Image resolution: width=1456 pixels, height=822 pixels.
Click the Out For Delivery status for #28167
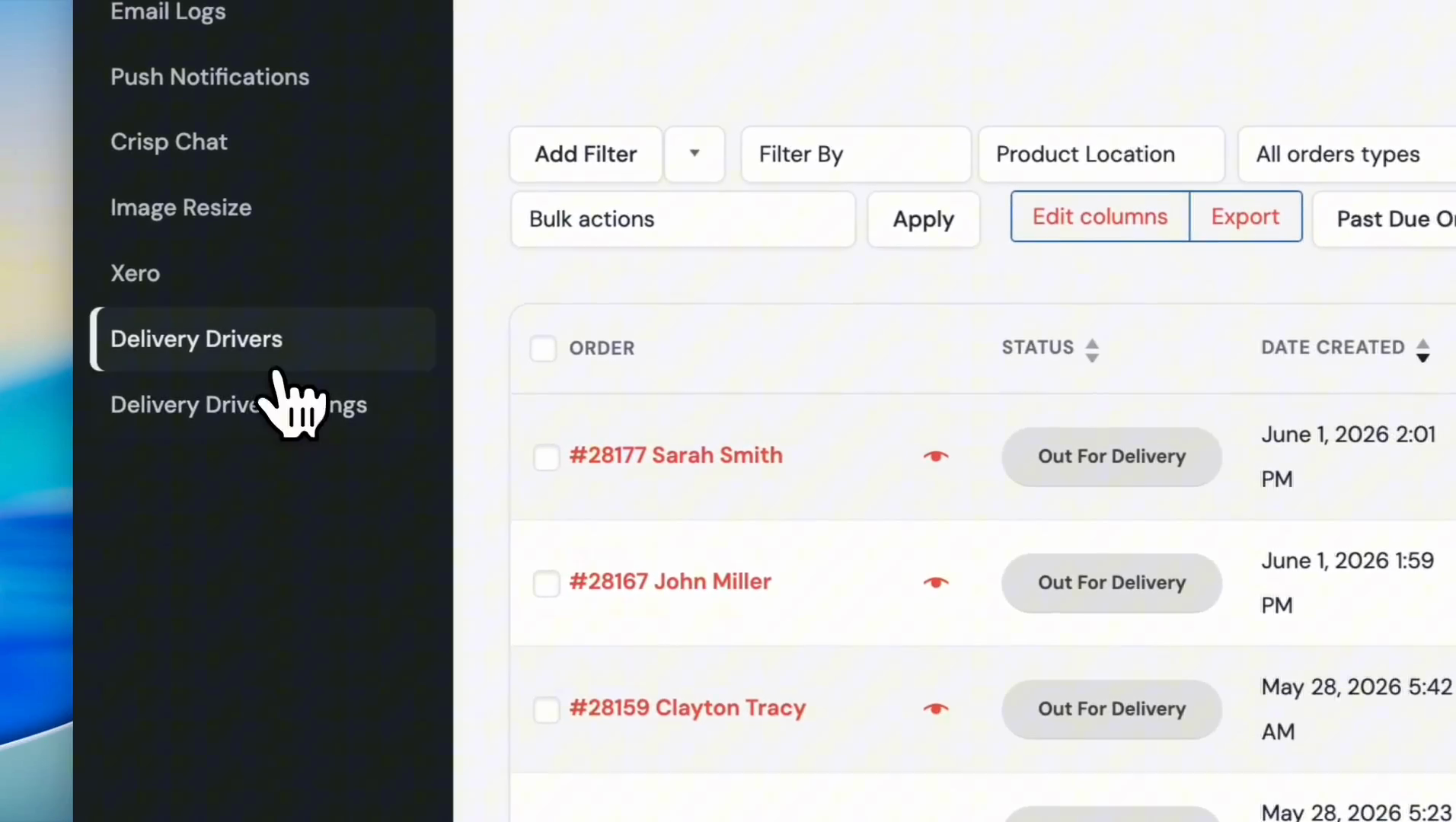pos(1112,583)
